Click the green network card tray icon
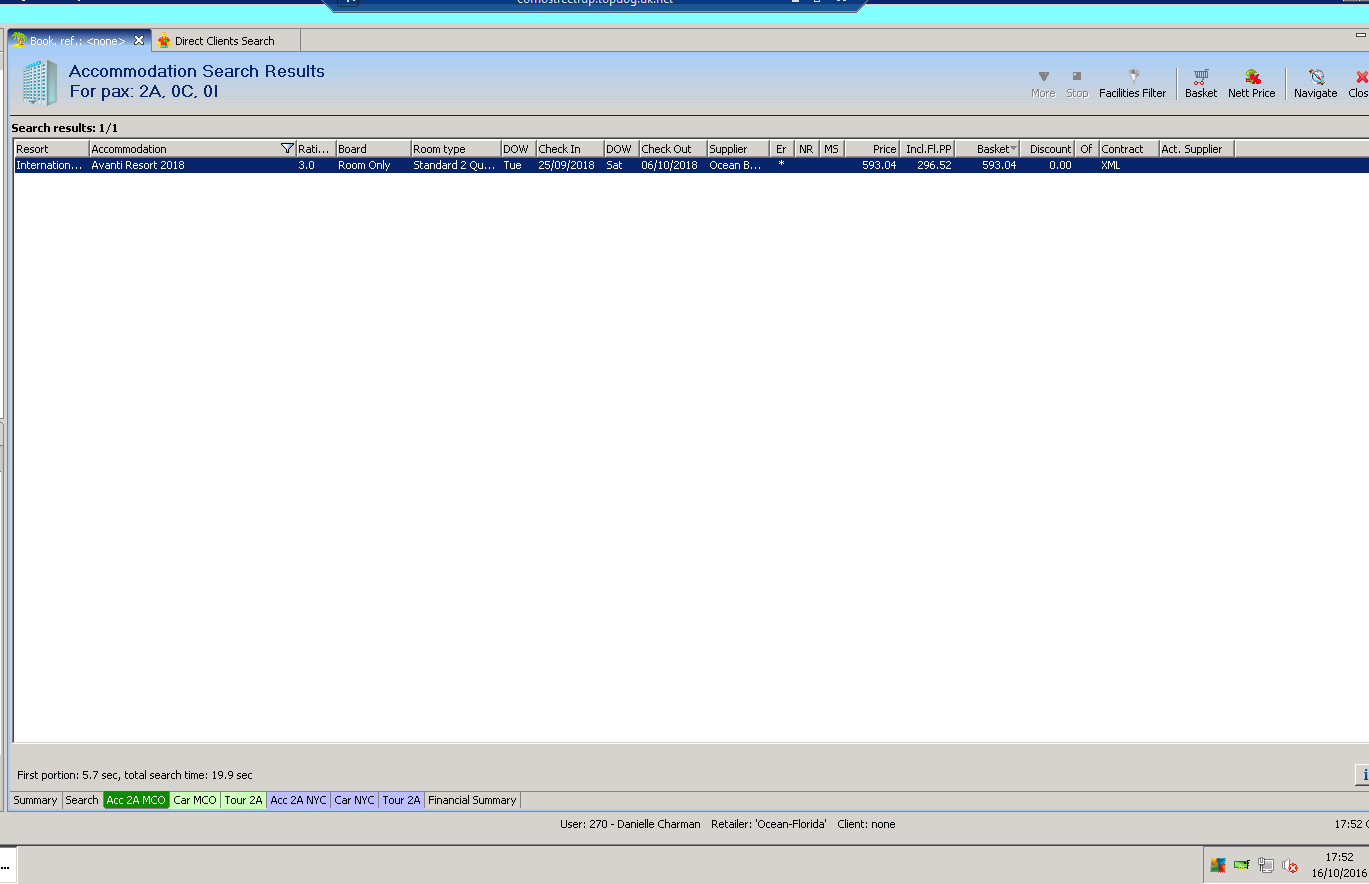The image size is (1369, 884). (x=1241, y=865)
